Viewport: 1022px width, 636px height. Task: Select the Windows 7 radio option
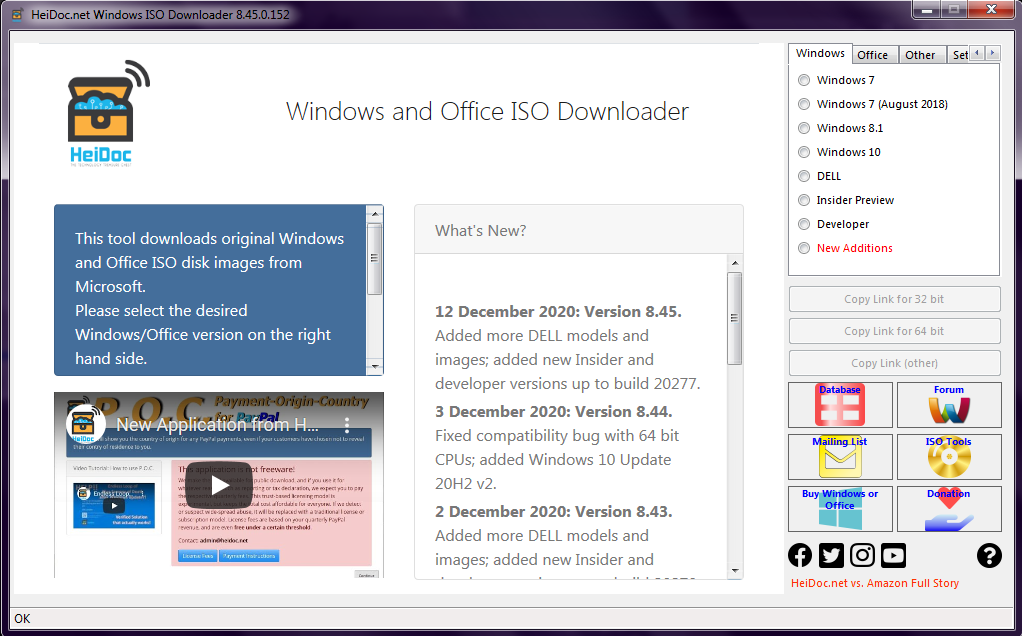click(x=836, y=80)
